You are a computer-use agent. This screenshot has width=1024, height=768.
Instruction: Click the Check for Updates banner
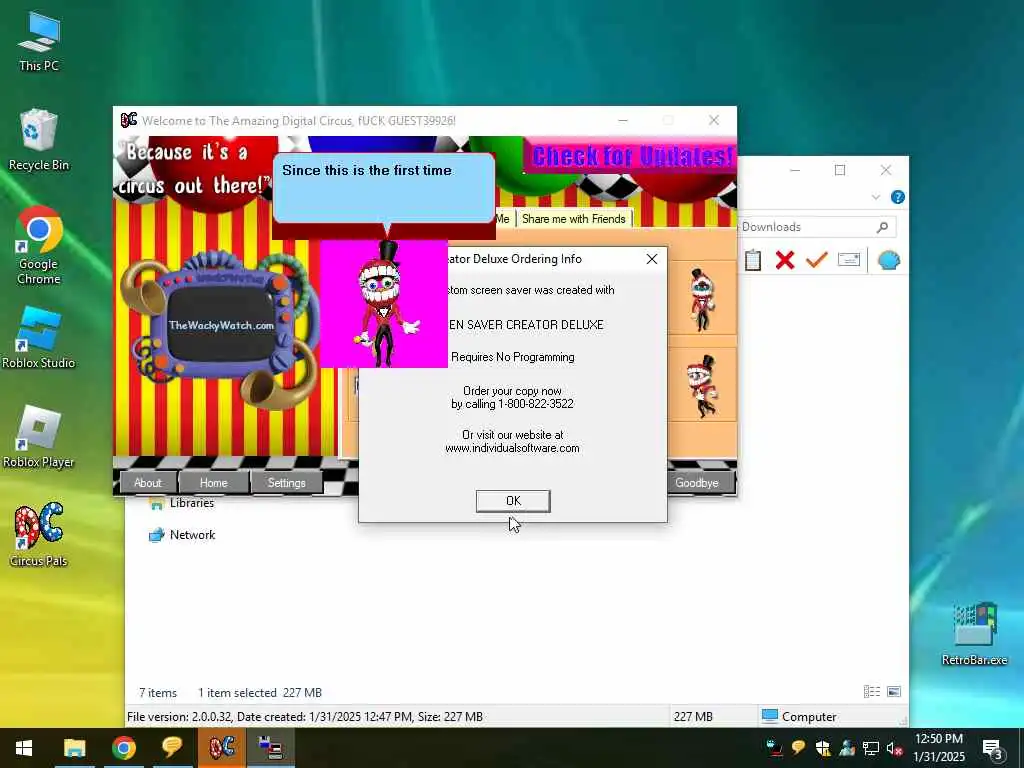point(630,156)
